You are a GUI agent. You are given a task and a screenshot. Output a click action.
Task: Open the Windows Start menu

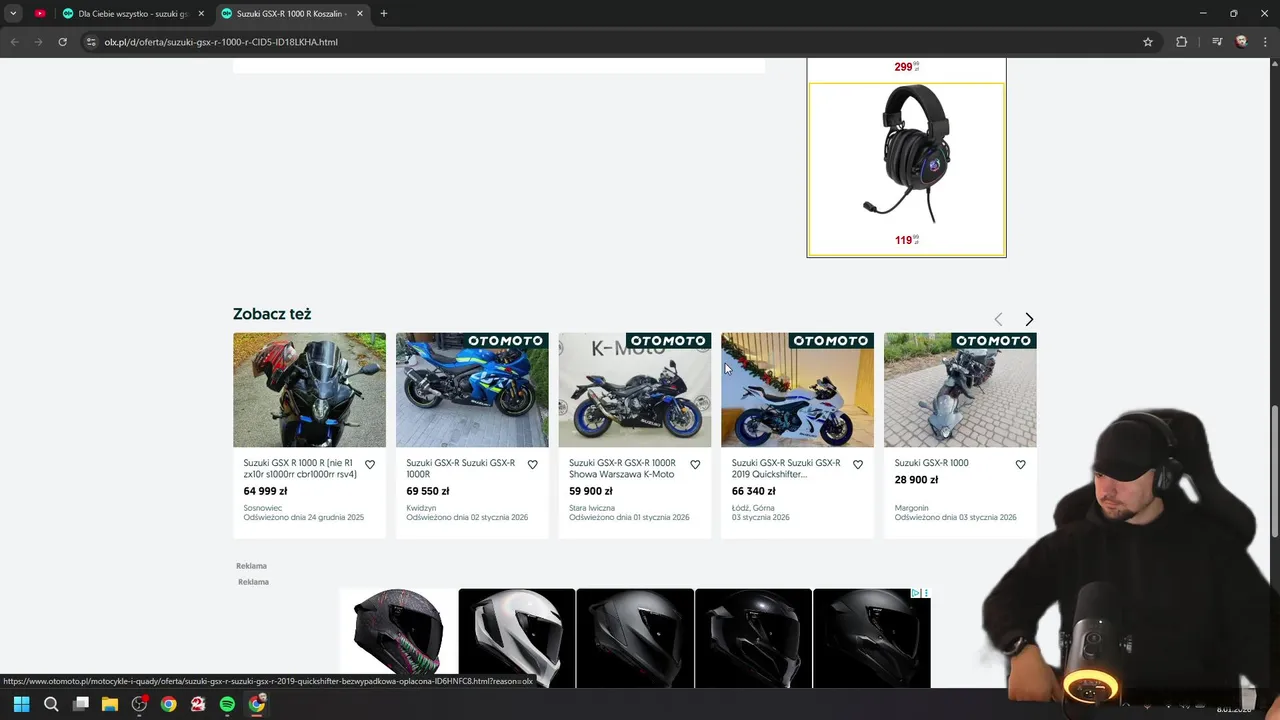point(21,704)
